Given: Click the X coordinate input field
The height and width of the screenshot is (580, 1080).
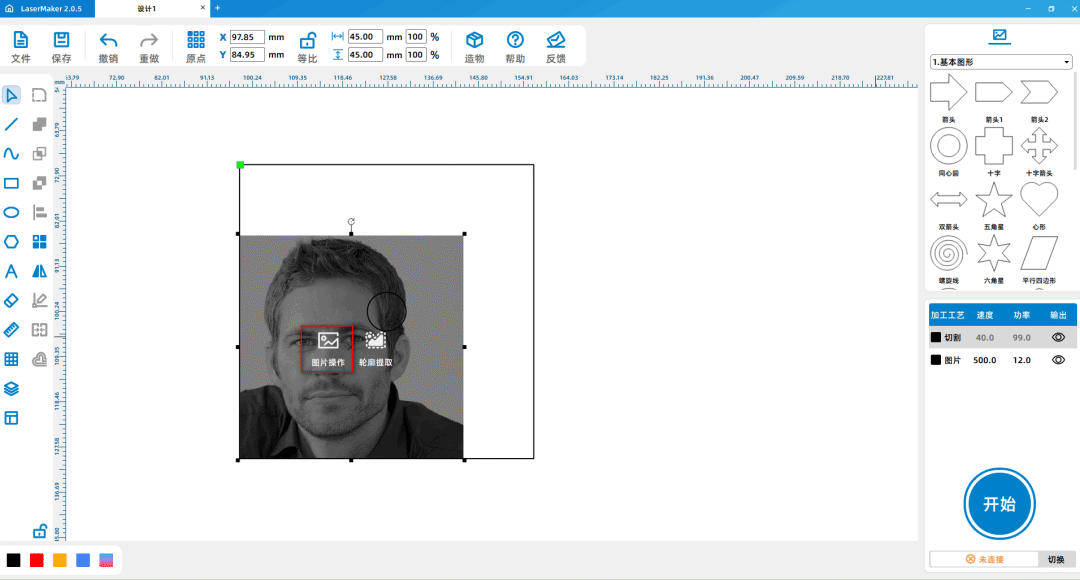Looking at the screenshot, I should click(x=247, y=37).
